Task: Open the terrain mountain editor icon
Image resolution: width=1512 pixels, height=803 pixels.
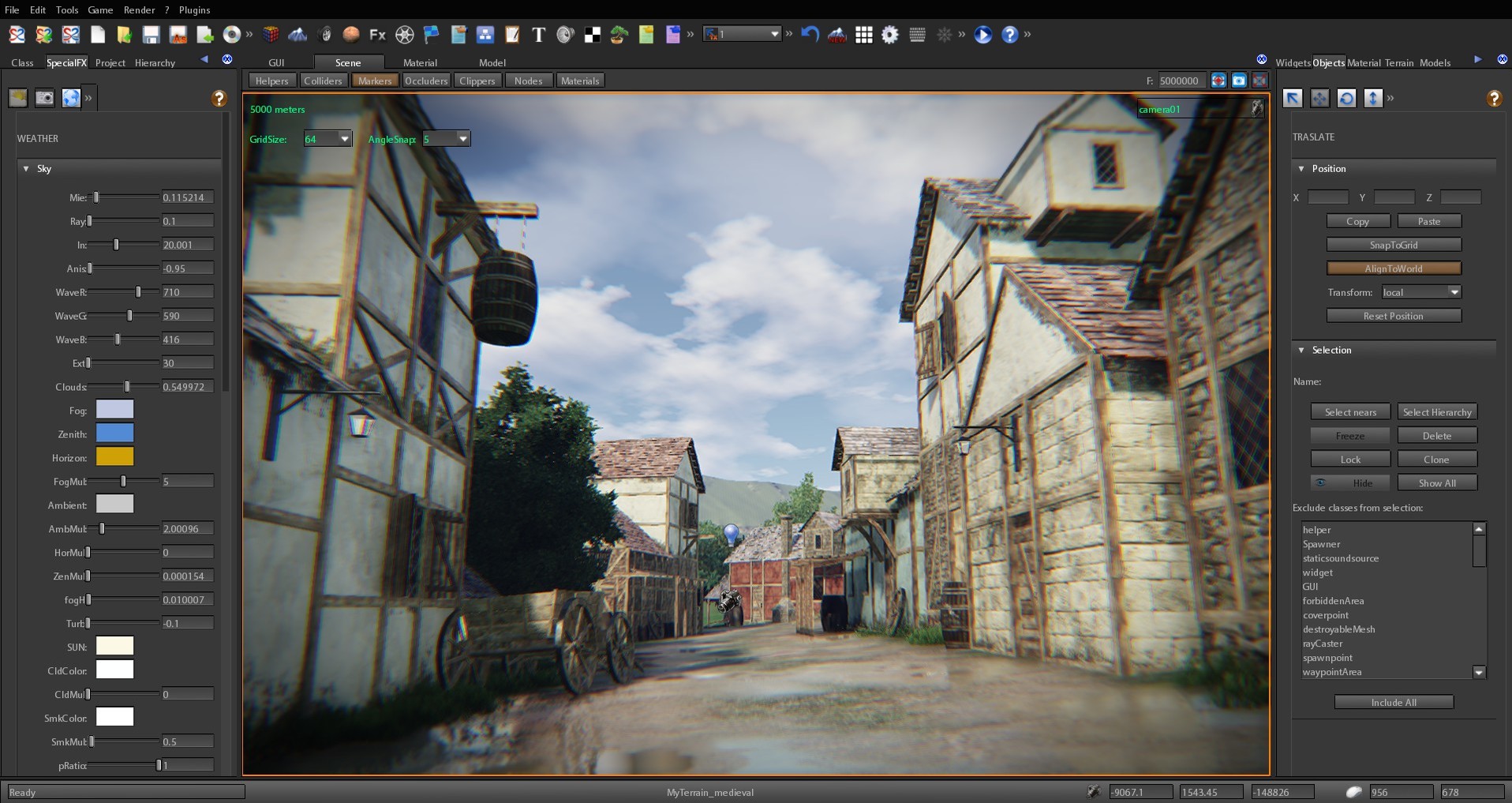Action: point(298,35)
